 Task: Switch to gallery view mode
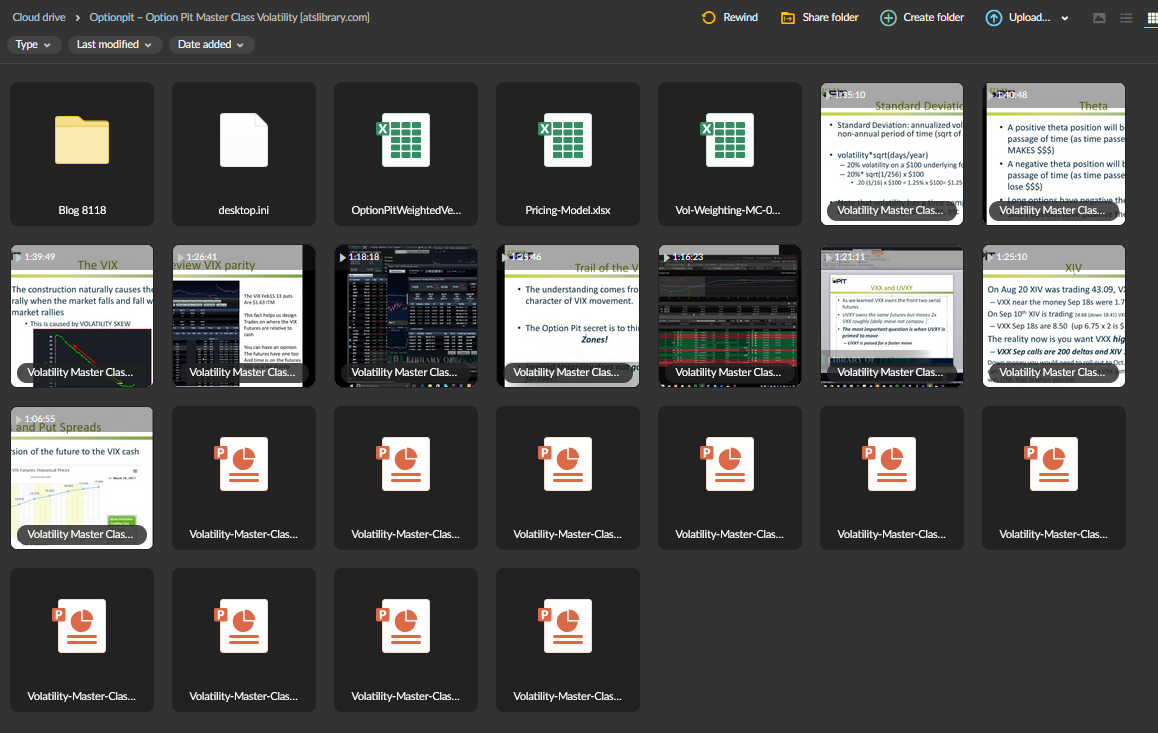[x=1100, y=17]
